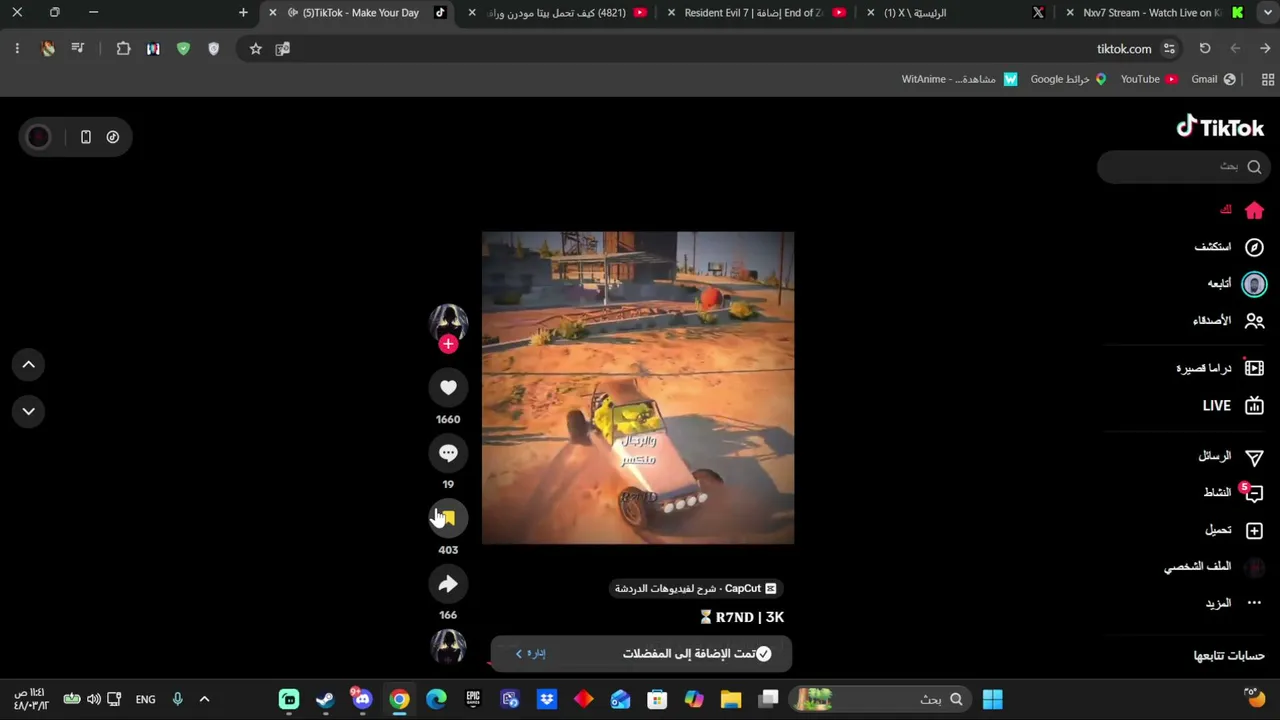Follow the creator with the red plus badge

pos(448,344)
